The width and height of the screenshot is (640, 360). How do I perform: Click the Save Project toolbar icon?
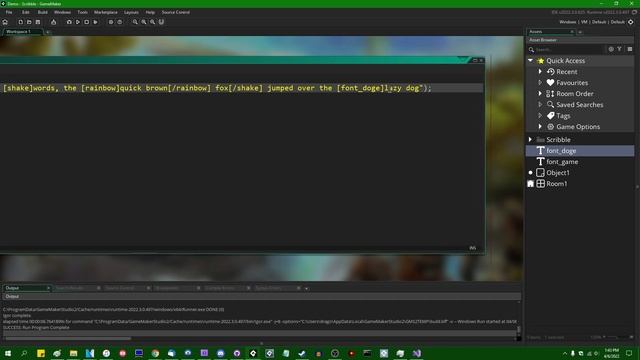[38, 22]
